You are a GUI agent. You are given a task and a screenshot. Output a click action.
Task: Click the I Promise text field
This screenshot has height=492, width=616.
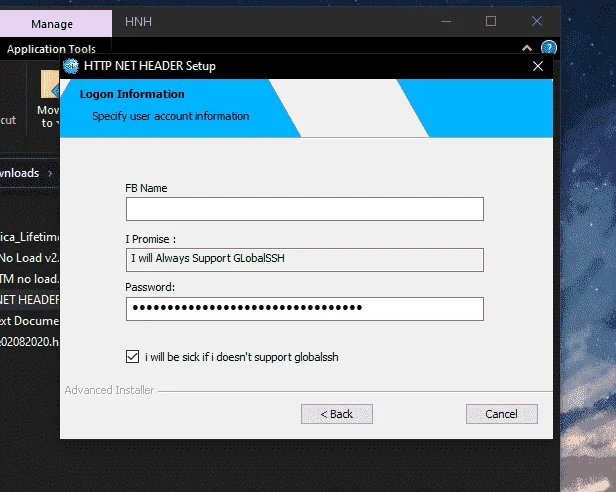click(304, 260)
